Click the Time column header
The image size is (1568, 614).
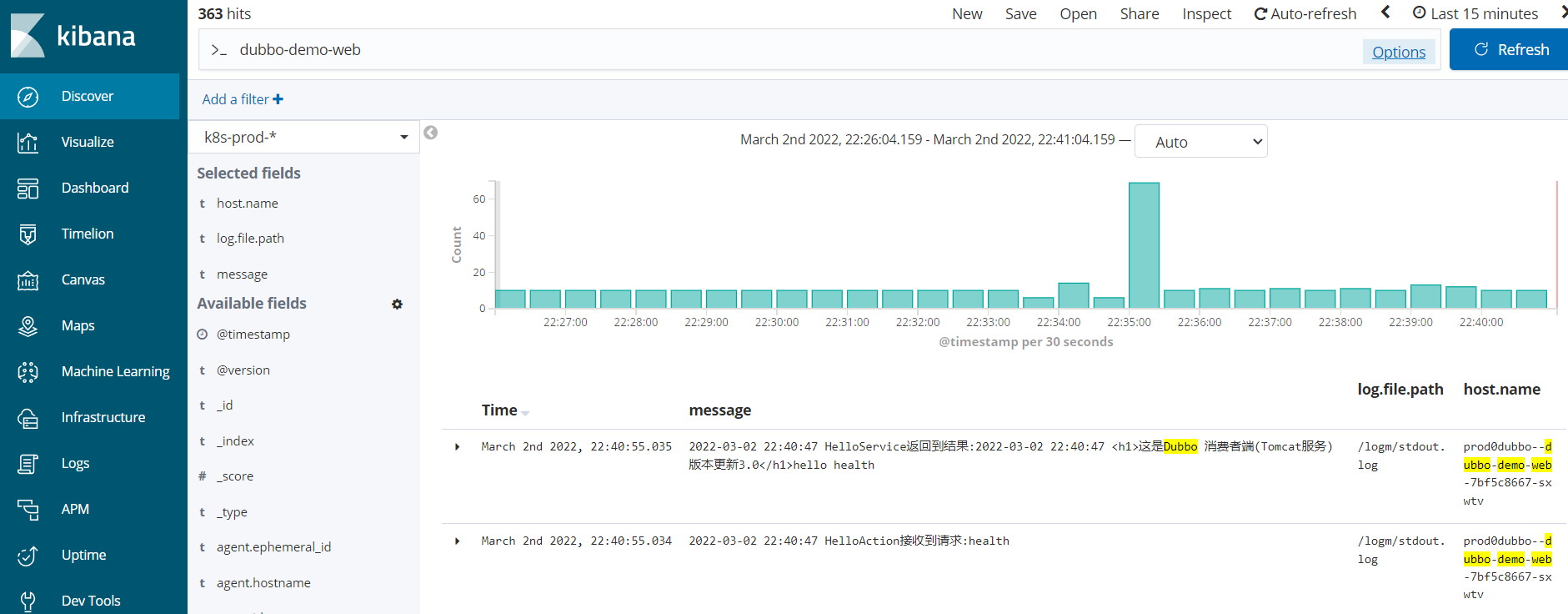499,410
